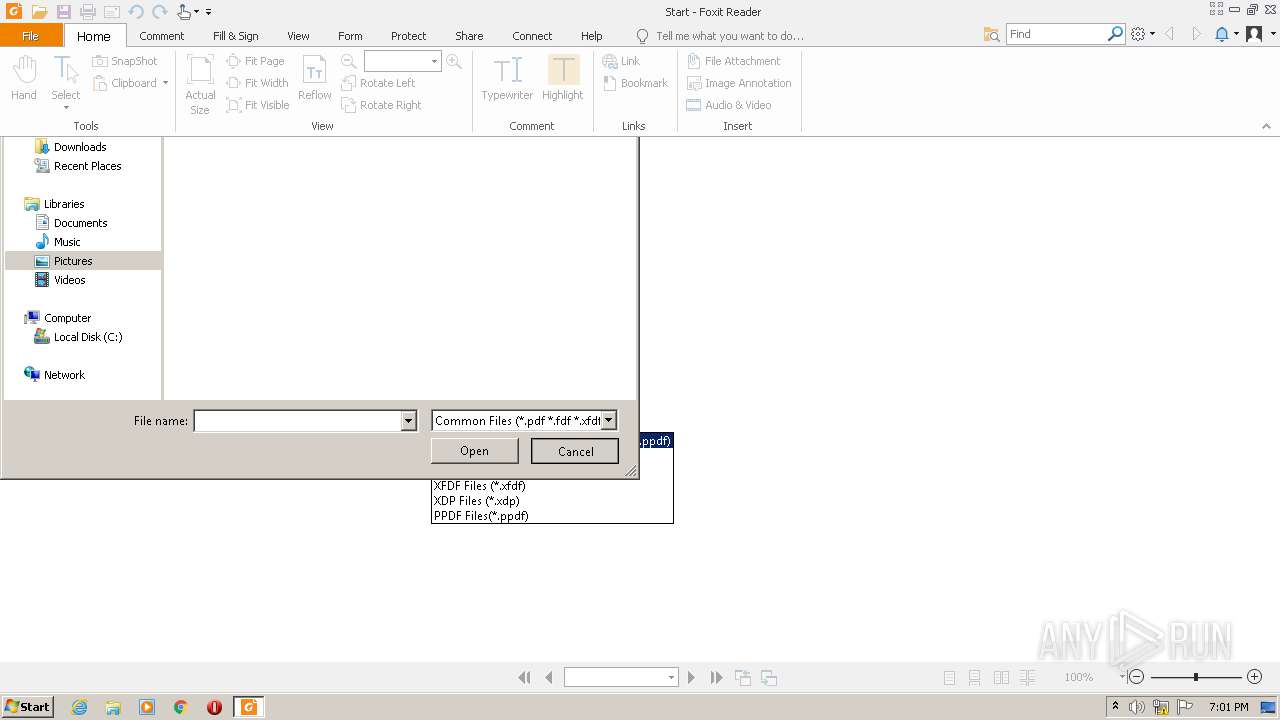Click the Bookmark tool

pos(635,83)
